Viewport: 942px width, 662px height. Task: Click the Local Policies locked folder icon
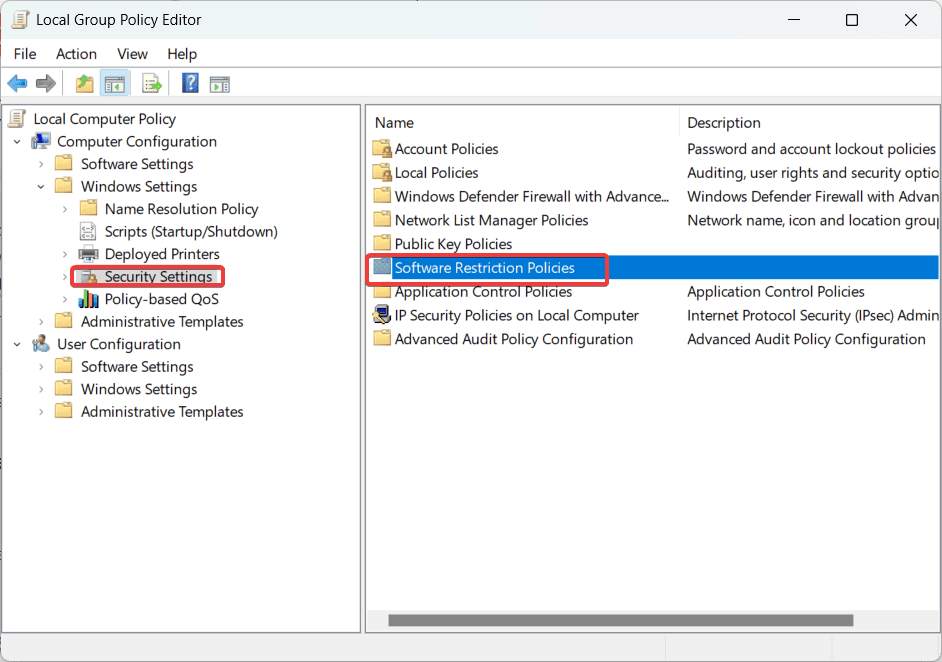point(382,172)
